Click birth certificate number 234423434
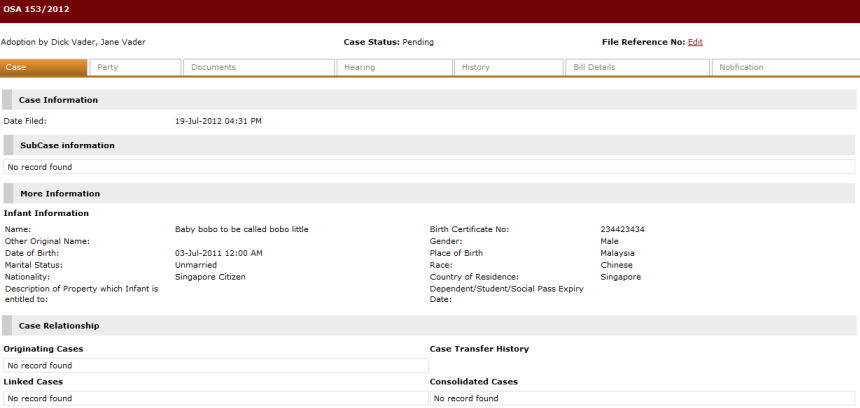Viewport: 860px width, 408px height. [622, 229]
